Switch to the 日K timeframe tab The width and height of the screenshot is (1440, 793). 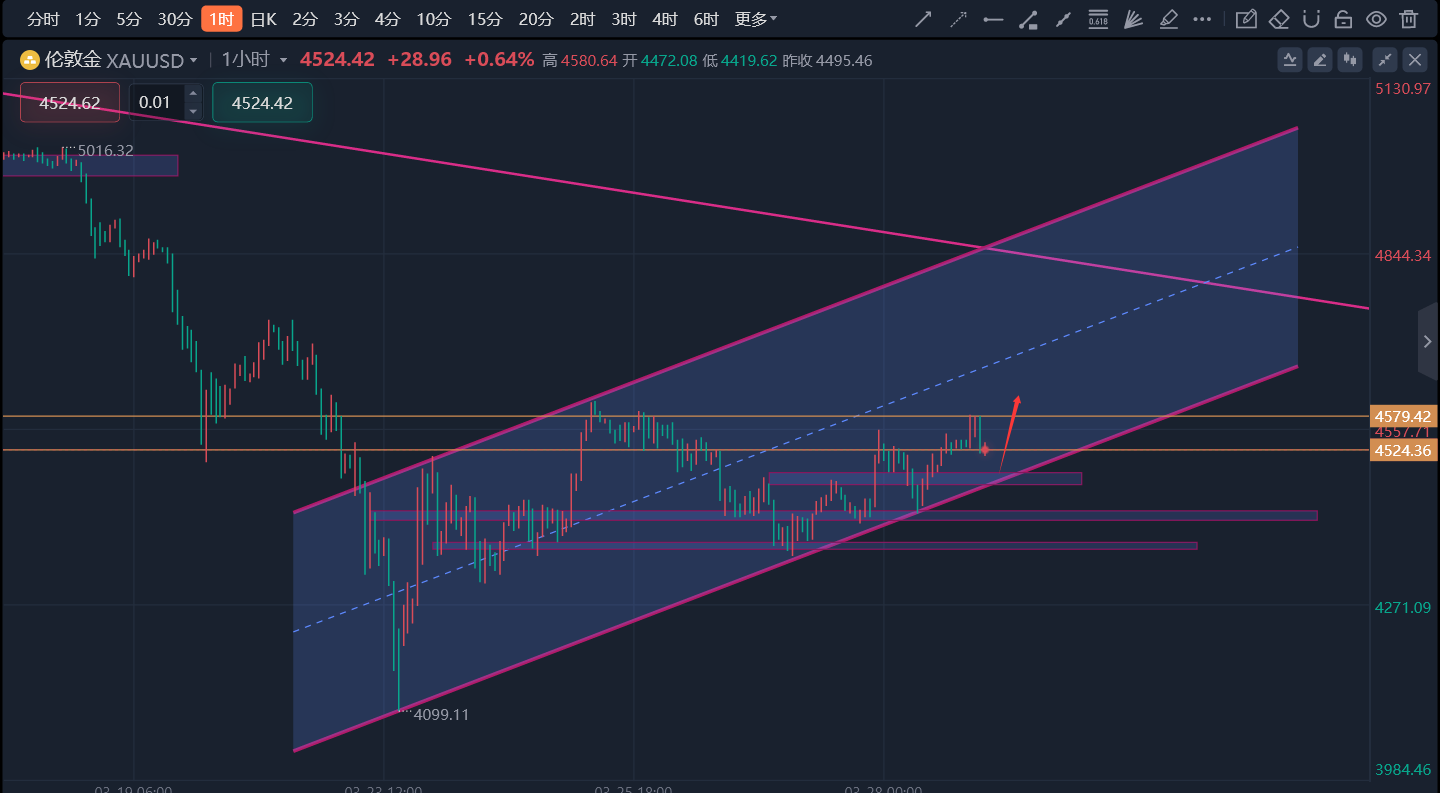pyautogui.click(x=263, y=19)
